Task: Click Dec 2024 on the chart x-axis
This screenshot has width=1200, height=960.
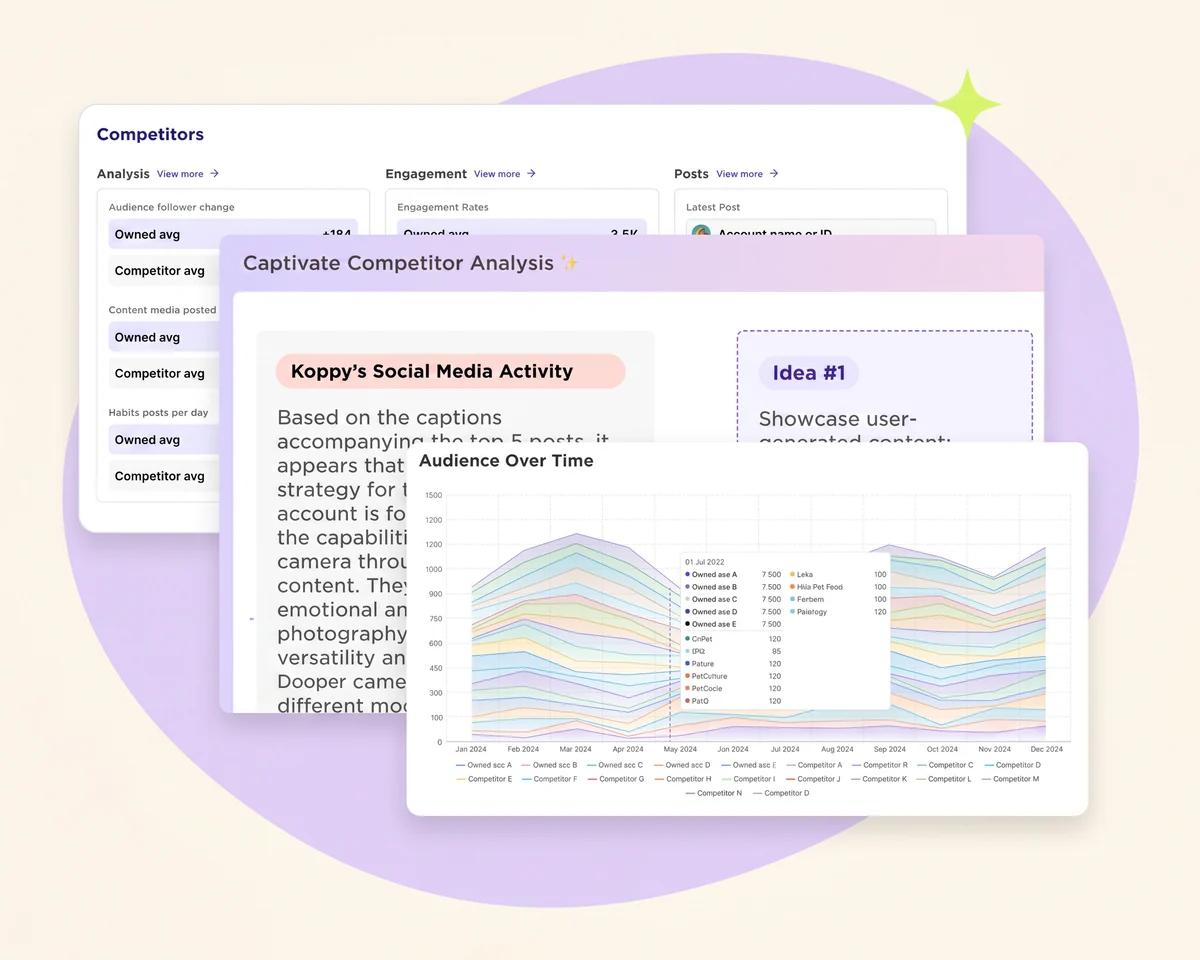Action: coord(1046,749)
